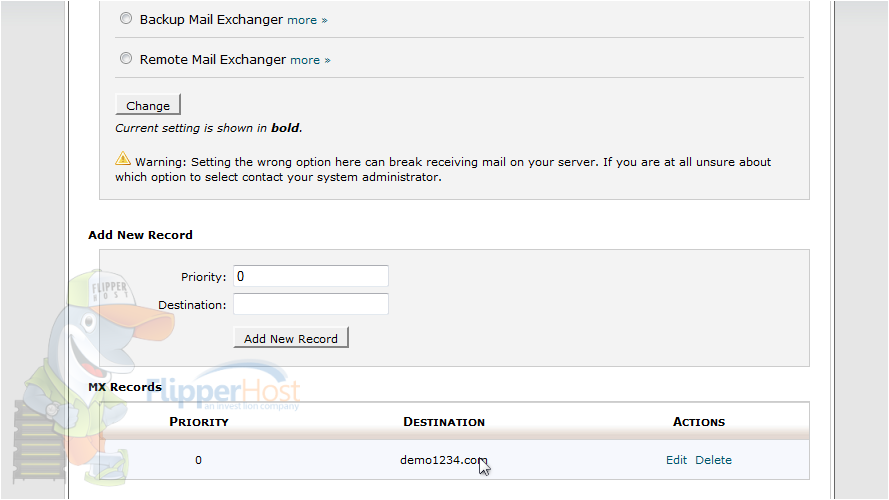
Task: Delete the demo1234.com MX record
Action: [x=713, y=460]
